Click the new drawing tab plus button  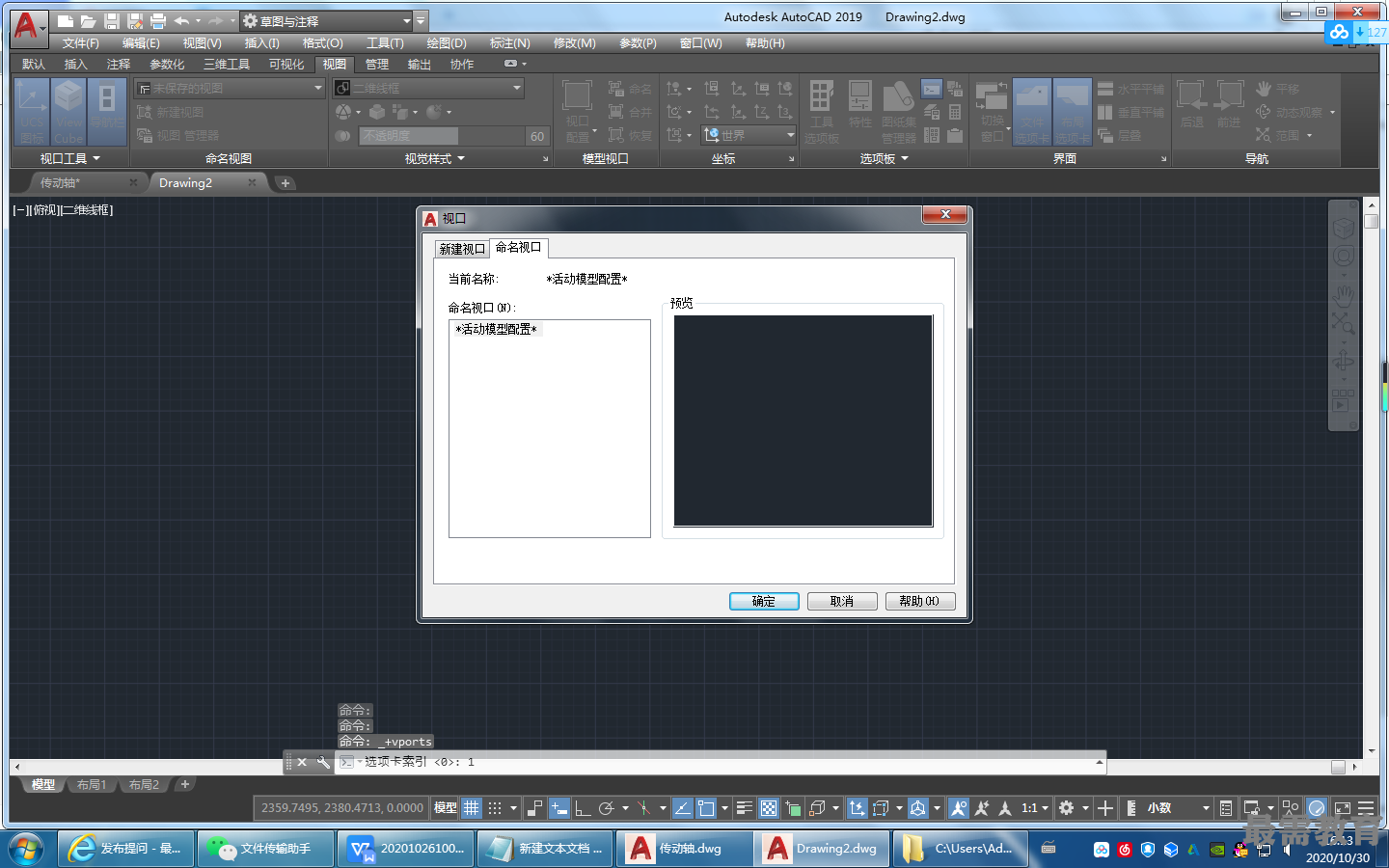pos(285,182)
